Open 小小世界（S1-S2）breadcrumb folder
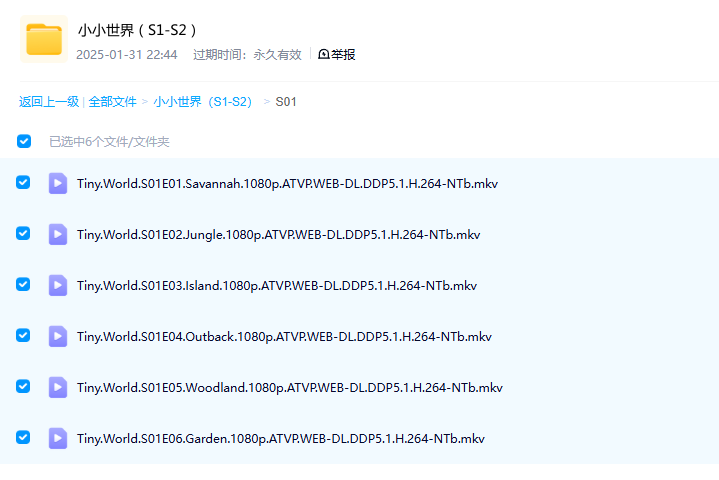 [x=203, y=102]
